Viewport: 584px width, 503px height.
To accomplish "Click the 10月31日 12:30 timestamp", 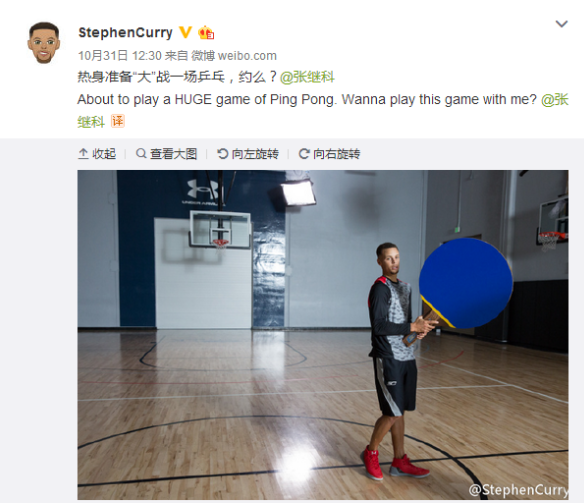I will point(120,56).
